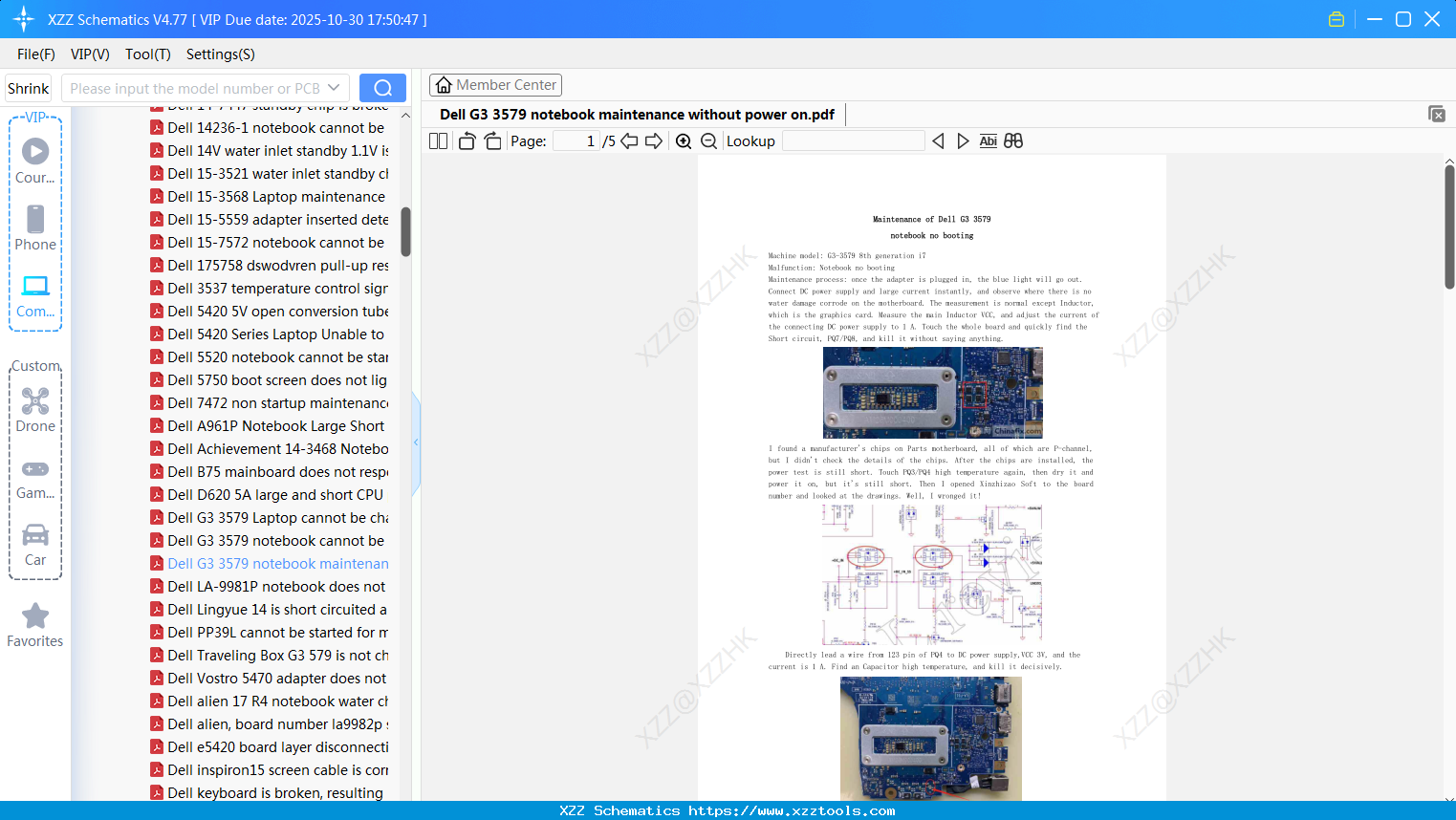
Task: Zoom in on the PDF
Action: [684, 141]
